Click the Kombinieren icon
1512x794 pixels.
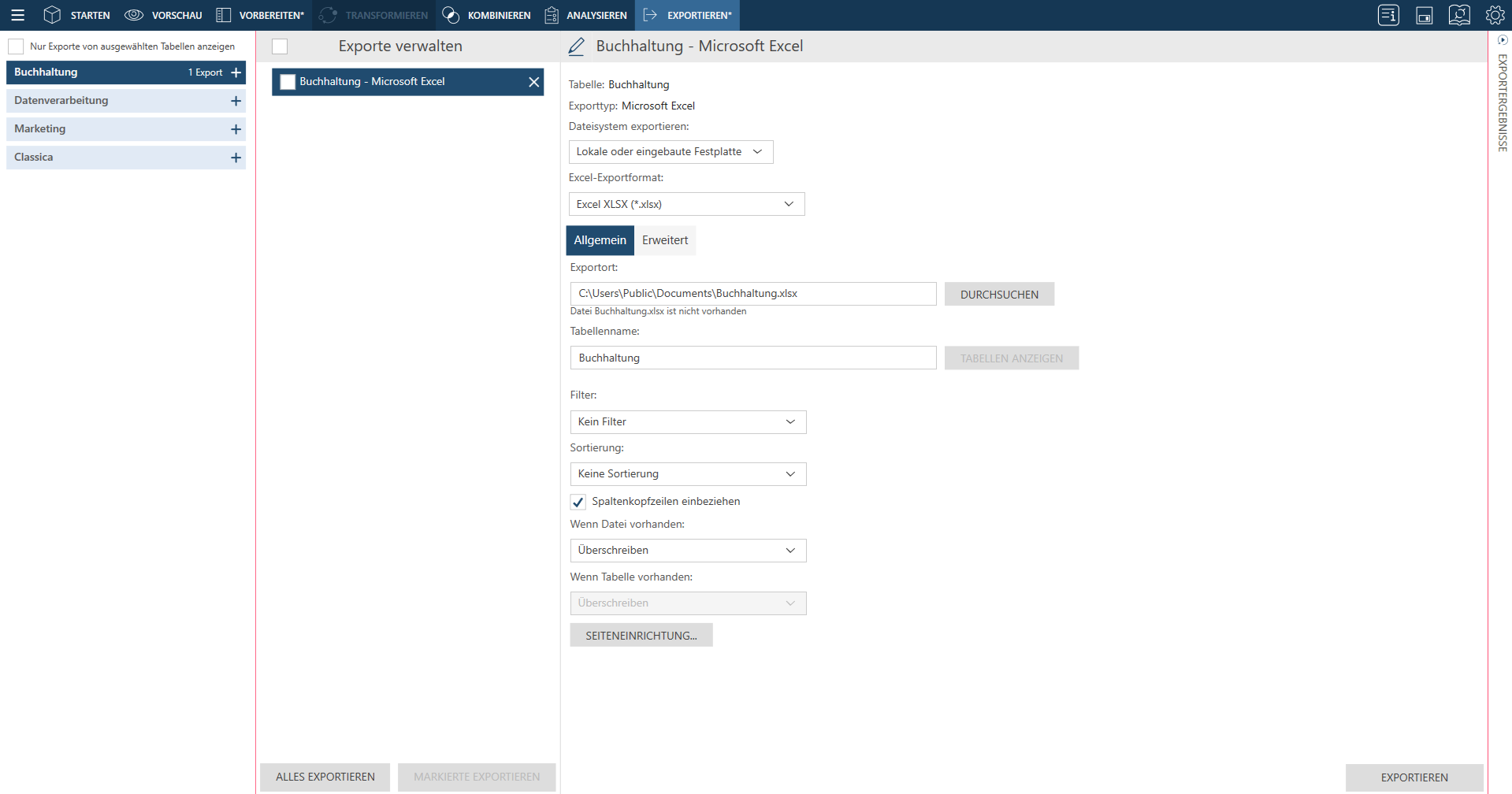pos(451,15)
